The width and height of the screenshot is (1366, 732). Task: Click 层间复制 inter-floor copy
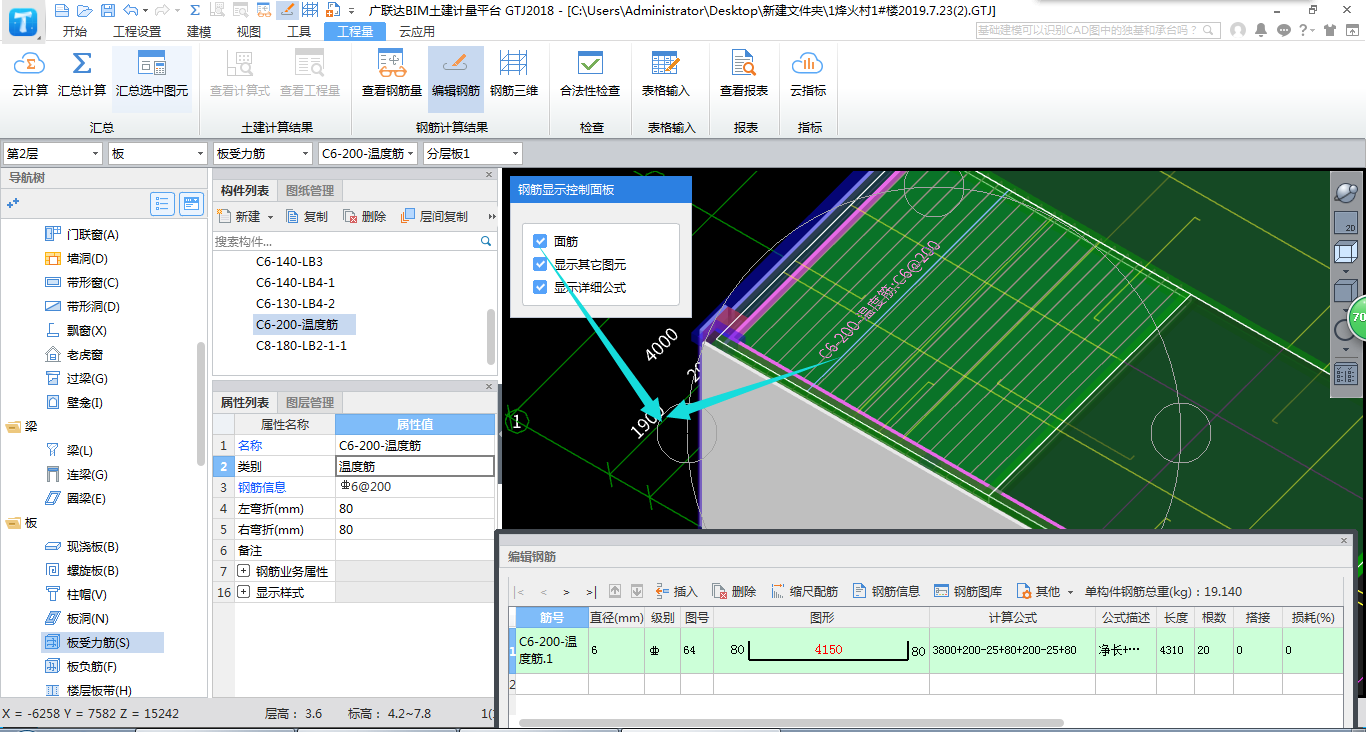434,216
